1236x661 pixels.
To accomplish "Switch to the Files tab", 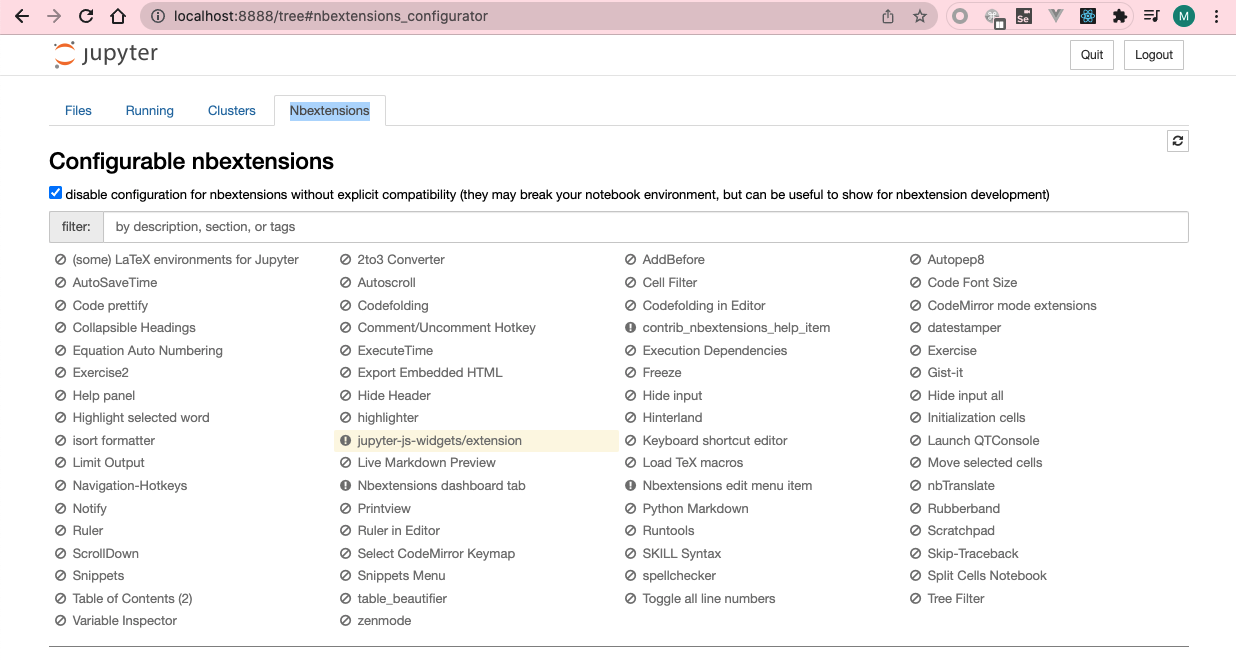I will coord(78,111).
